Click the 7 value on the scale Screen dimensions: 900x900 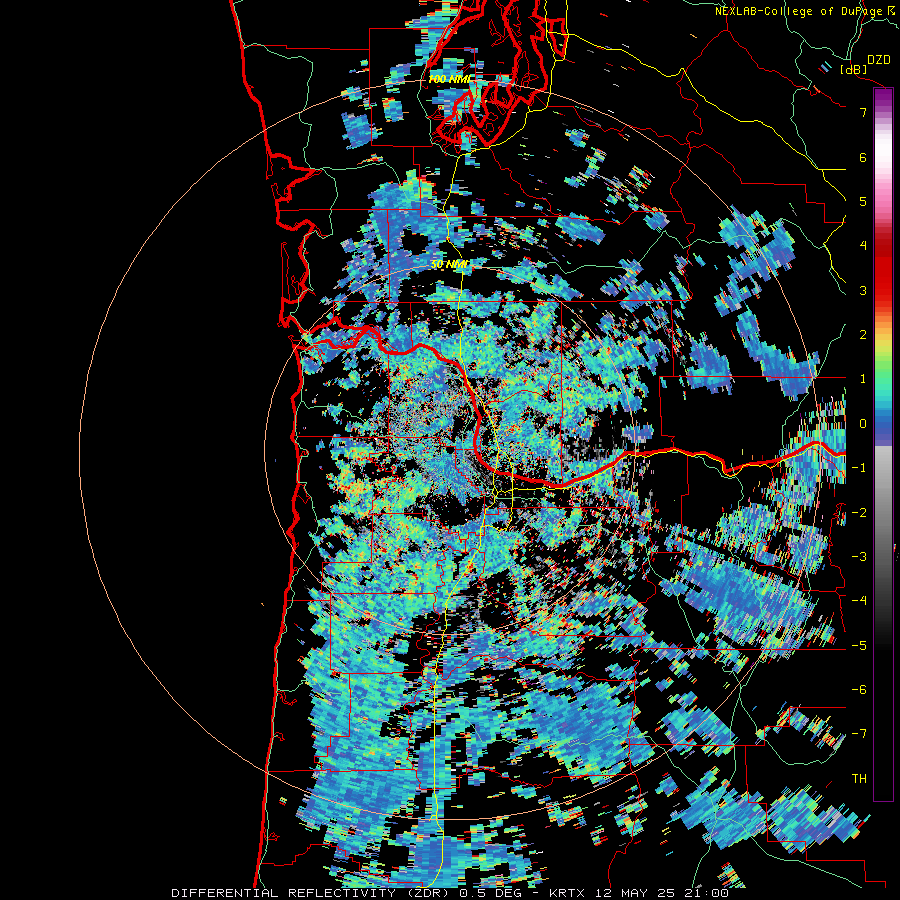tap(863, 112)
